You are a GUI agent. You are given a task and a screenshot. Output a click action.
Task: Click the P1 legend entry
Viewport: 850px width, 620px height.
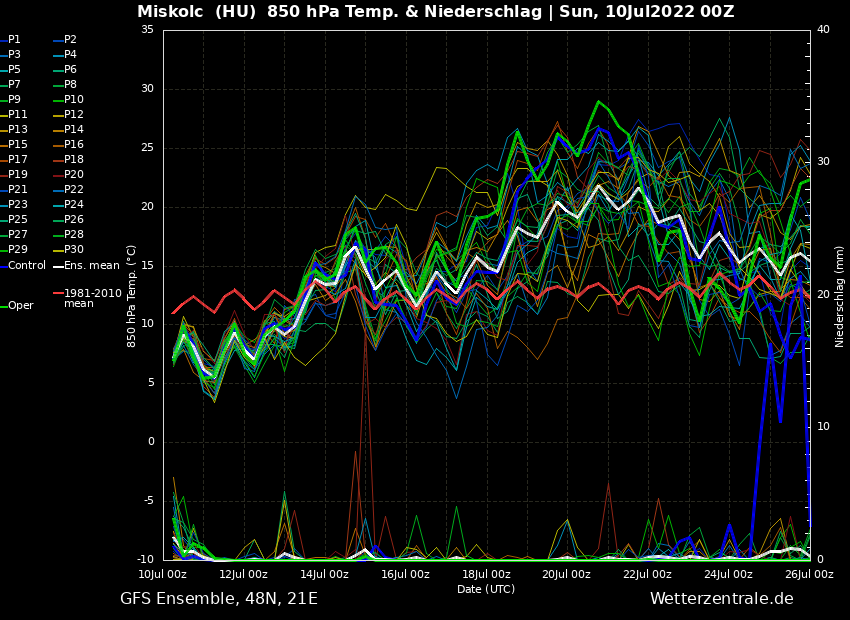pyautogui.click(x=14, y=40)
